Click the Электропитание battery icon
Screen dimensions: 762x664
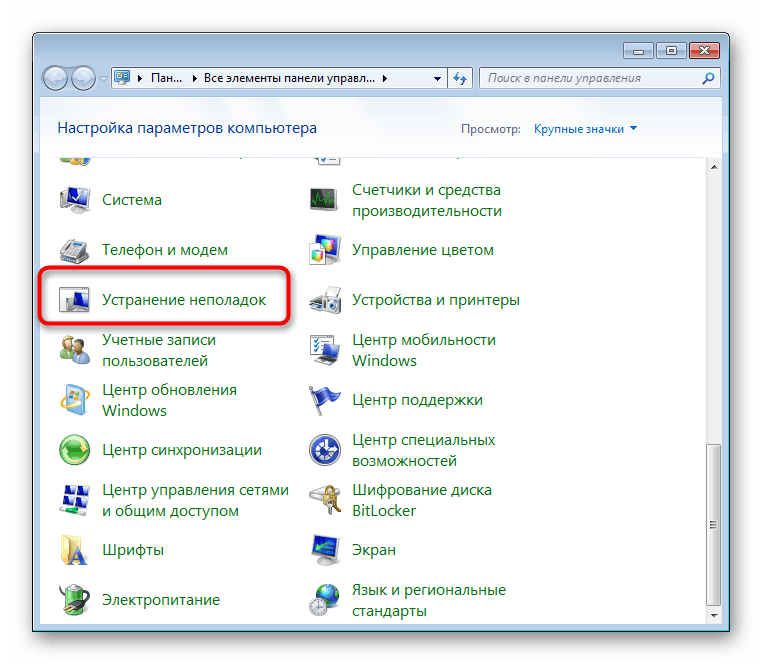click(74, 600)
